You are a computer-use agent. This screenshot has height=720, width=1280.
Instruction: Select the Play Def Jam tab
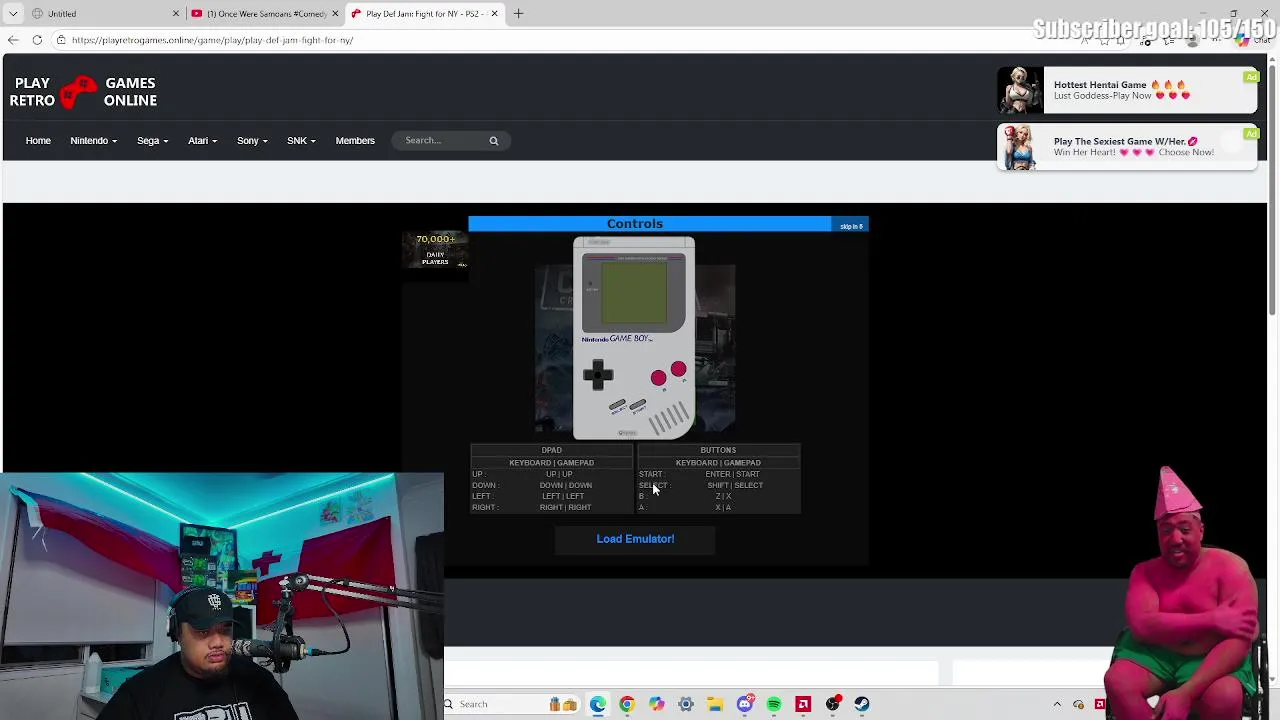425,13
